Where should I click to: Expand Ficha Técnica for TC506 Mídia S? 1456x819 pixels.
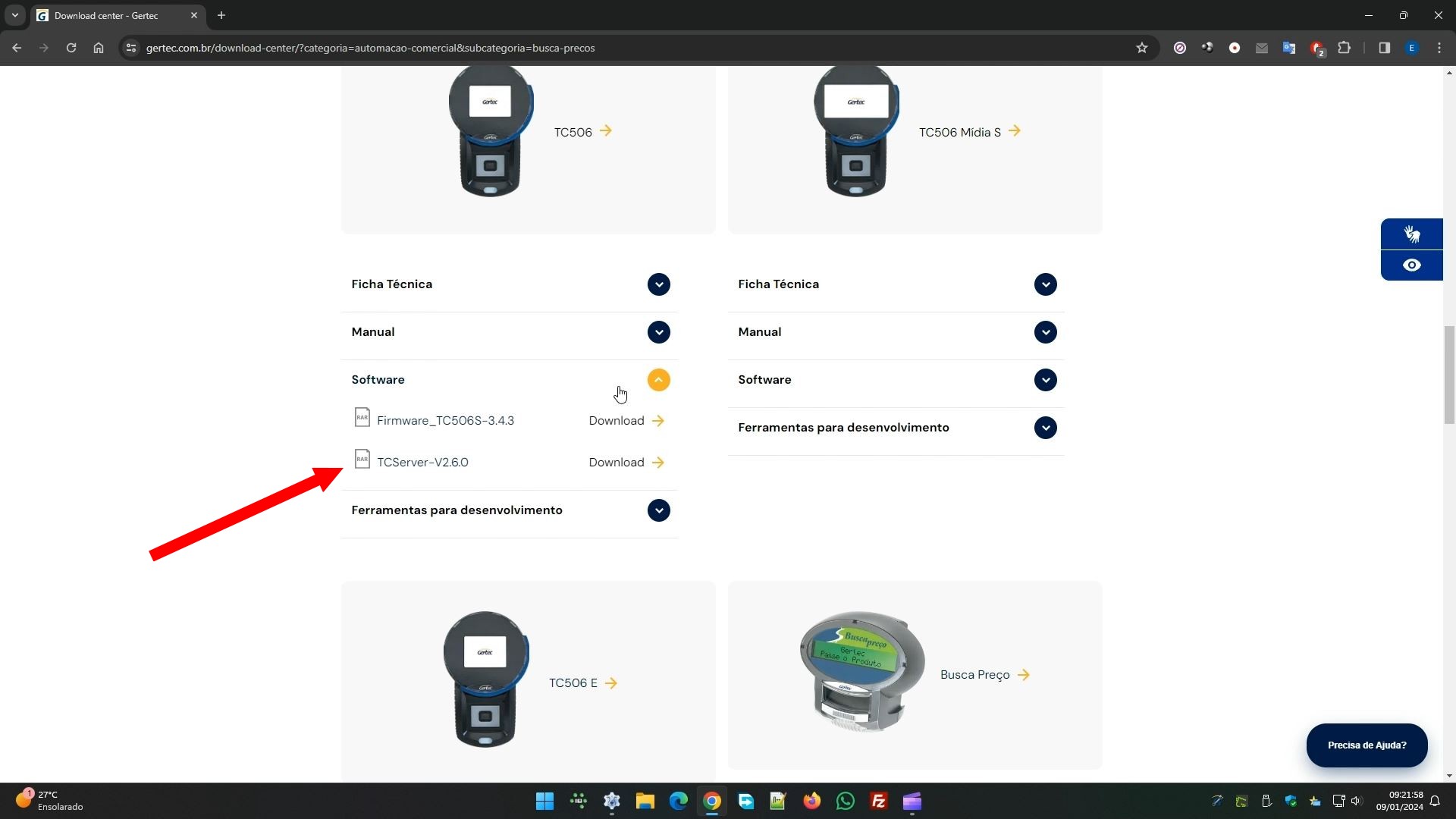(x=1045, y=284)
